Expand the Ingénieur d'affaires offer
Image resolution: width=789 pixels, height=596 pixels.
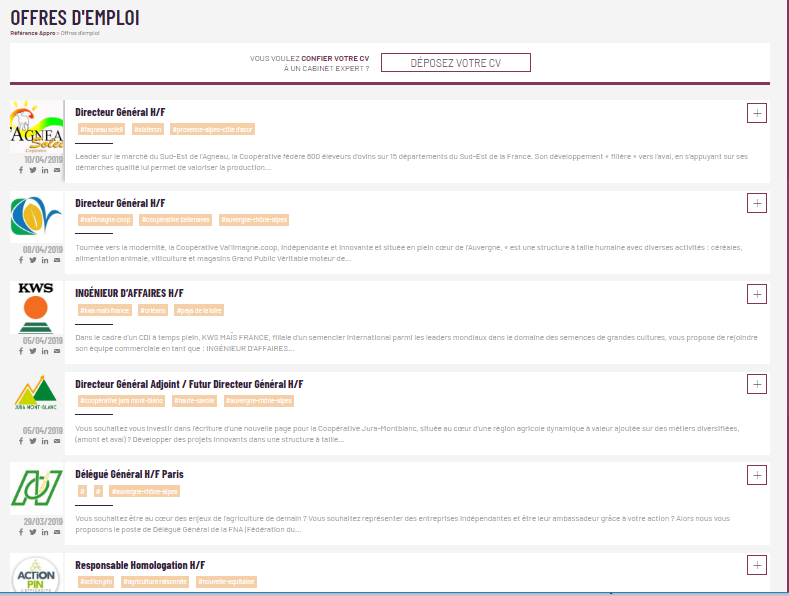coord(757,294)
